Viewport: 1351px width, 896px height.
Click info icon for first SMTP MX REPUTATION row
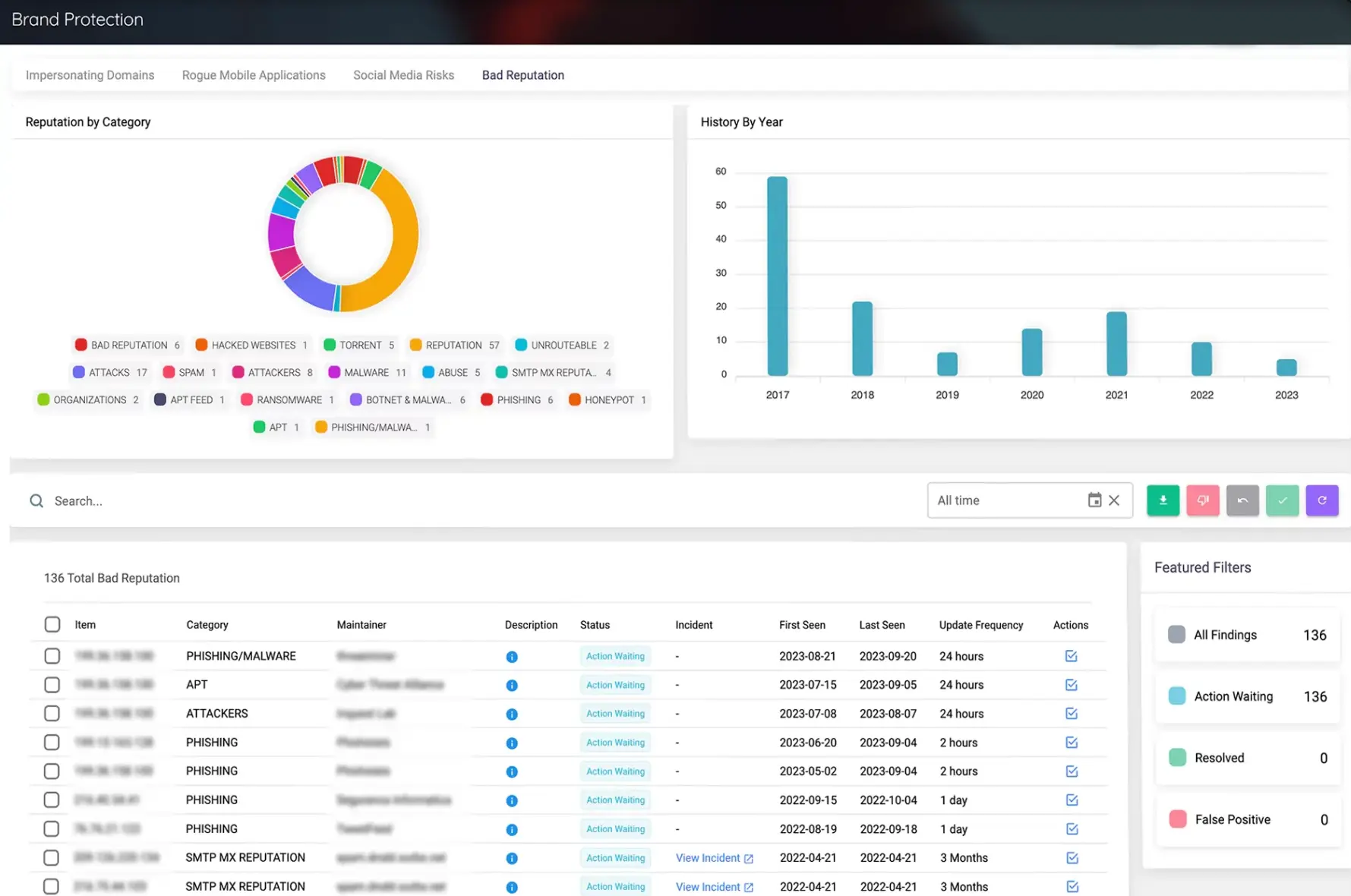tap(512, 859)
